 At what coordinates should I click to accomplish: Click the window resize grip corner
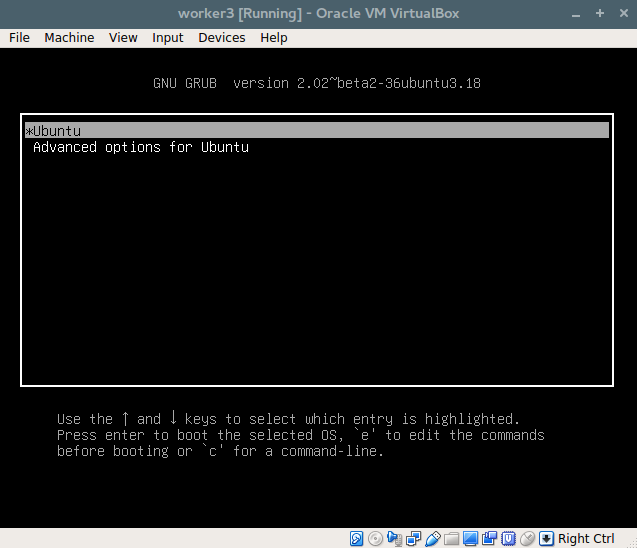633,544
